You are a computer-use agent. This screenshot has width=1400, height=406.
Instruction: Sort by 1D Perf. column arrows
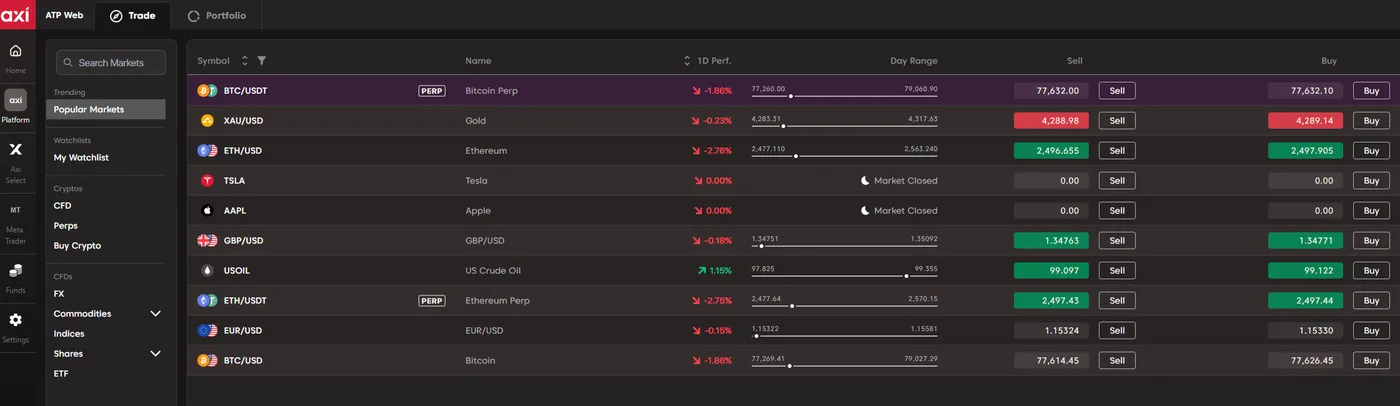[687, 61]
